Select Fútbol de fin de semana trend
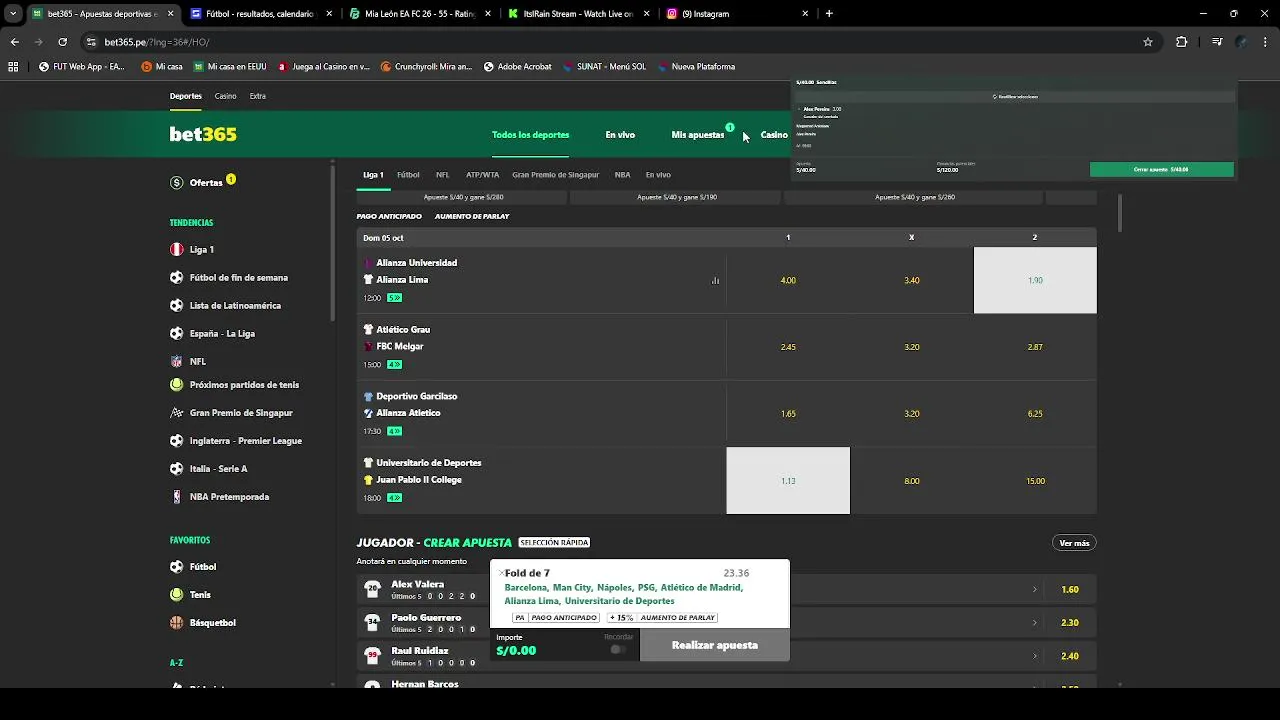This screenshot has width=1280, height=720. coord(238,278)
